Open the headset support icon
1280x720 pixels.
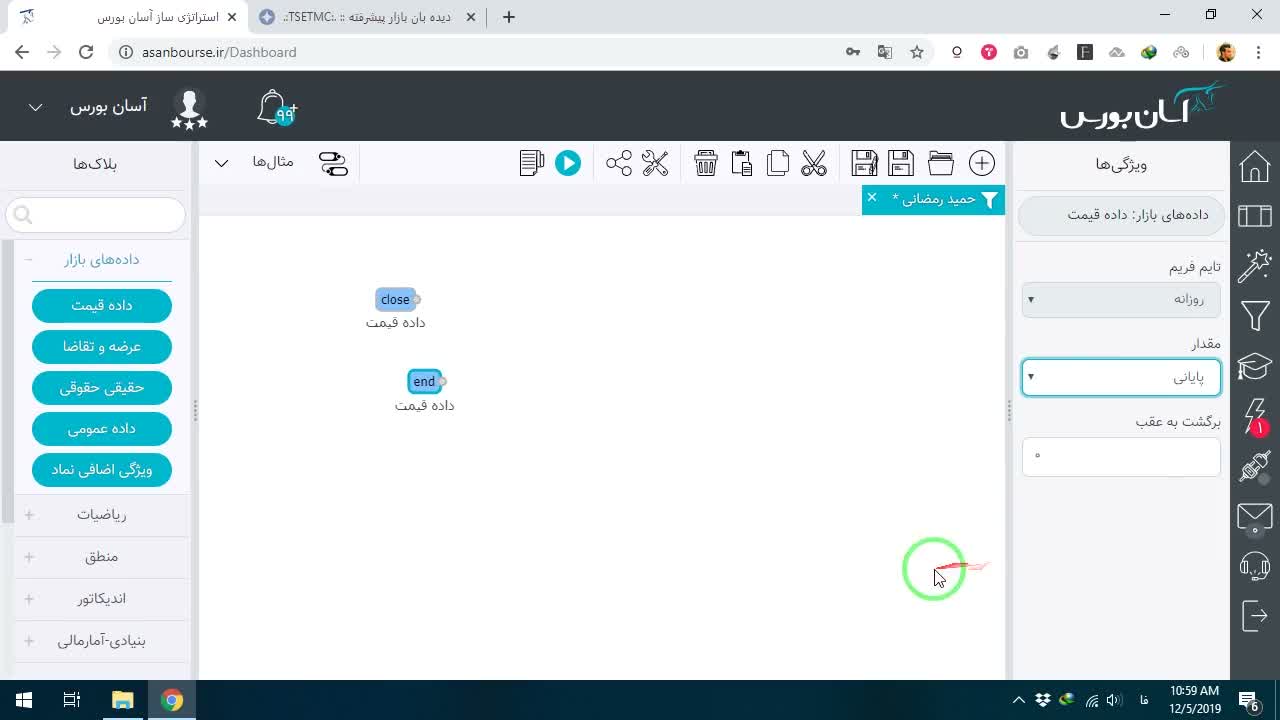pos(1254,566)
